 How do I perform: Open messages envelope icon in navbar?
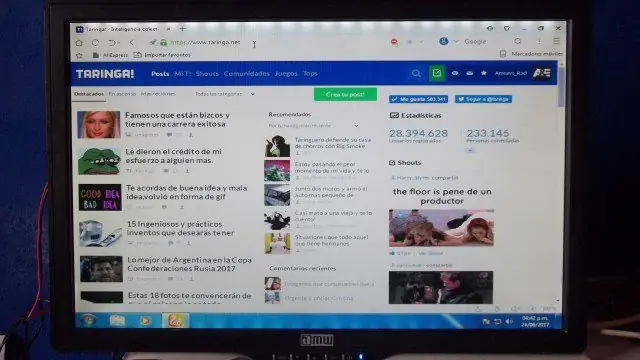pyautogui.click(x=469, y=73)
